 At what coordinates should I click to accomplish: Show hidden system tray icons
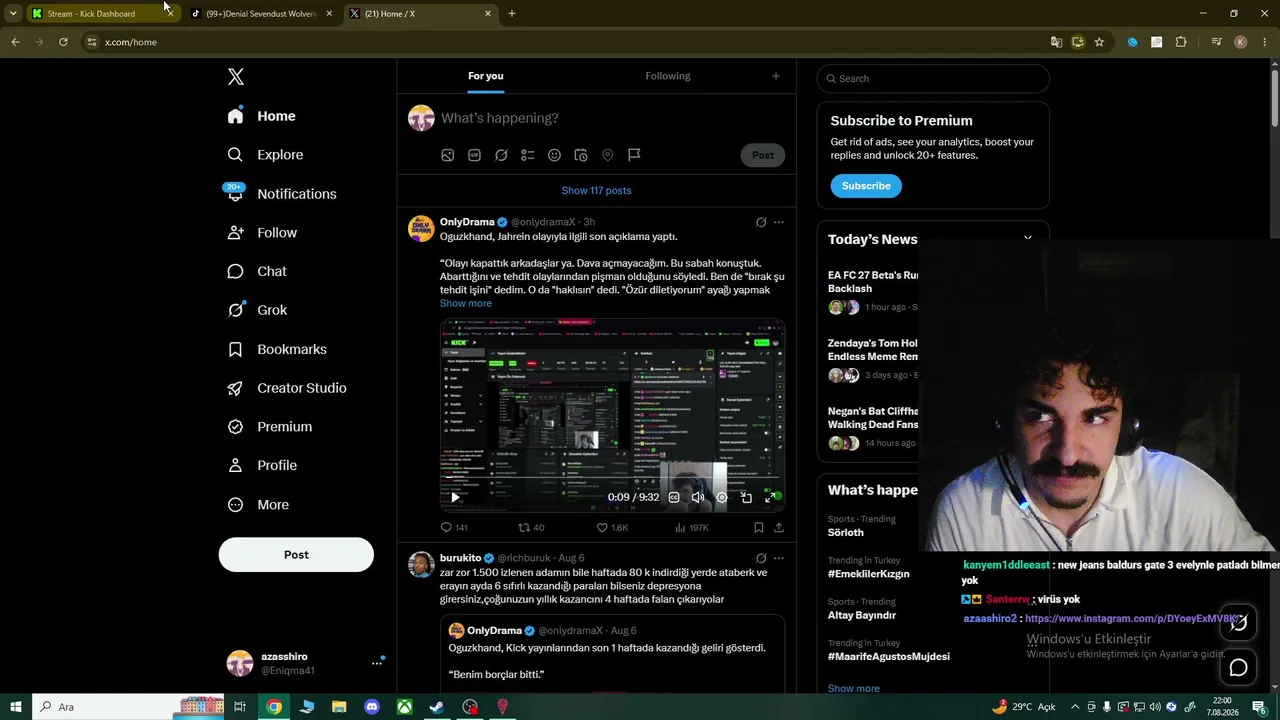[1076, 707]
